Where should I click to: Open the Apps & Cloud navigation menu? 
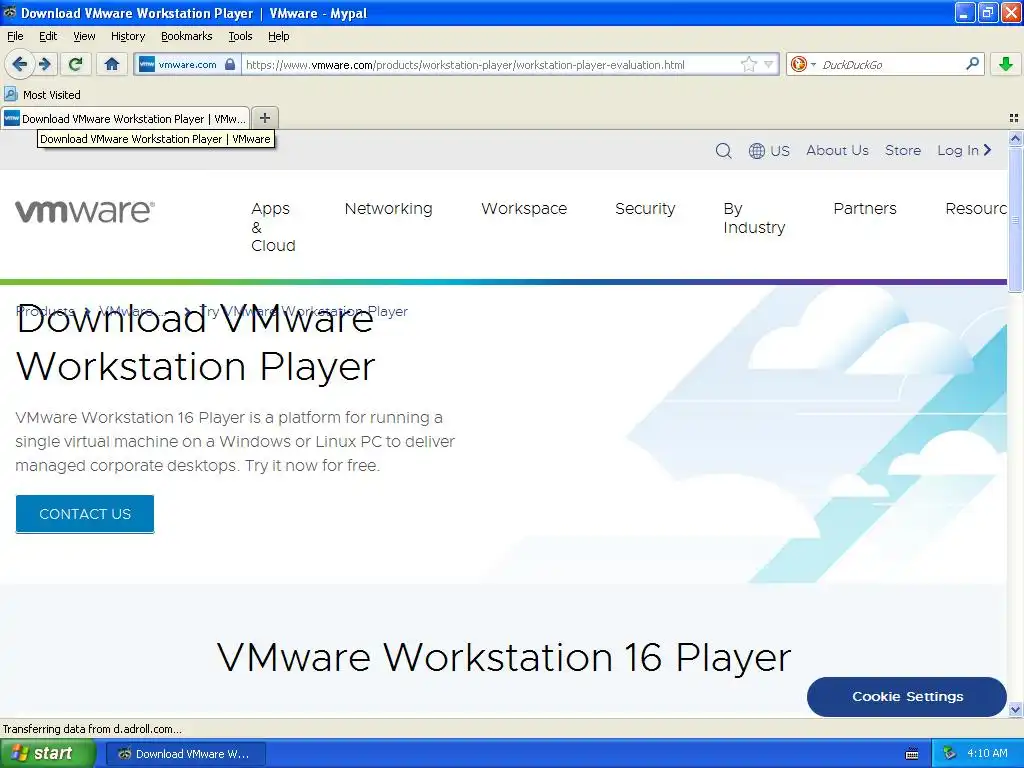273,227
